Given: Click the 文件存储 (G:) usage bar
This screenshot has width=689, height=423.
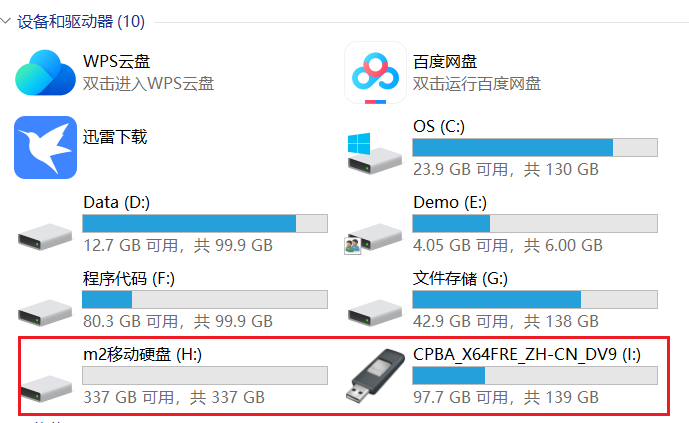Looking at the screenshot, I should coord(535,299).
